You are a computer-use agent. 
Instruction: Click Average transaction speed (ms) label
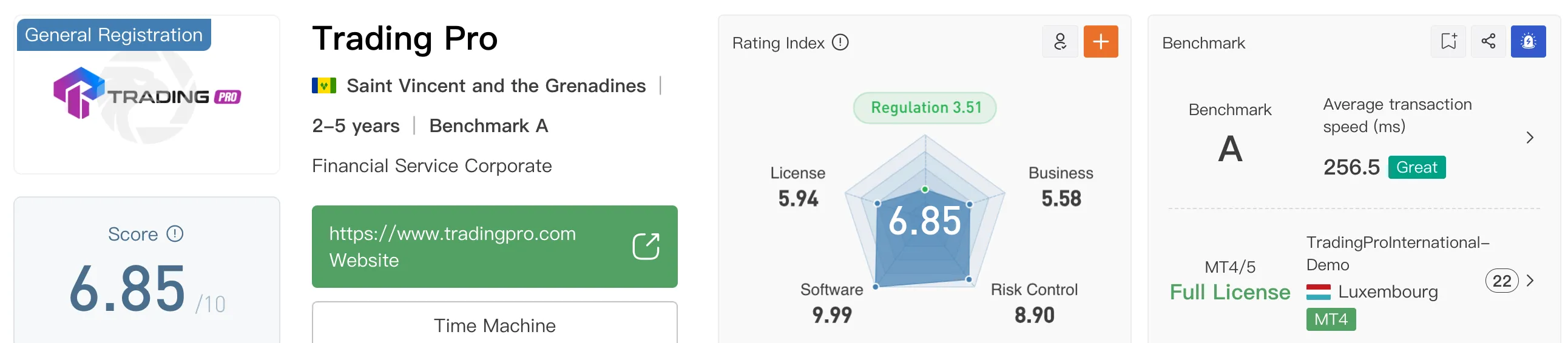(x=1397, y=116)
